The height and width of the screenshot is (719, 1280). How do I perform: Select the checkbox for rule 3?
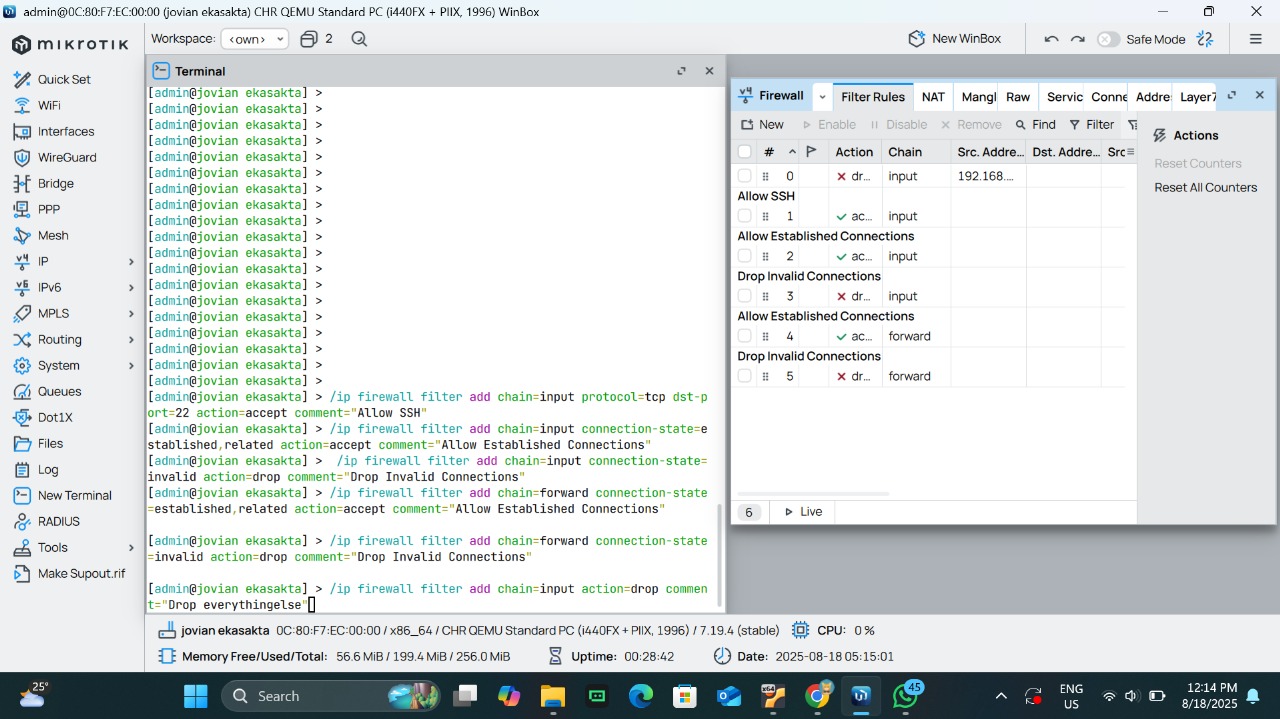pyautogui.click(x=744, y=296)
